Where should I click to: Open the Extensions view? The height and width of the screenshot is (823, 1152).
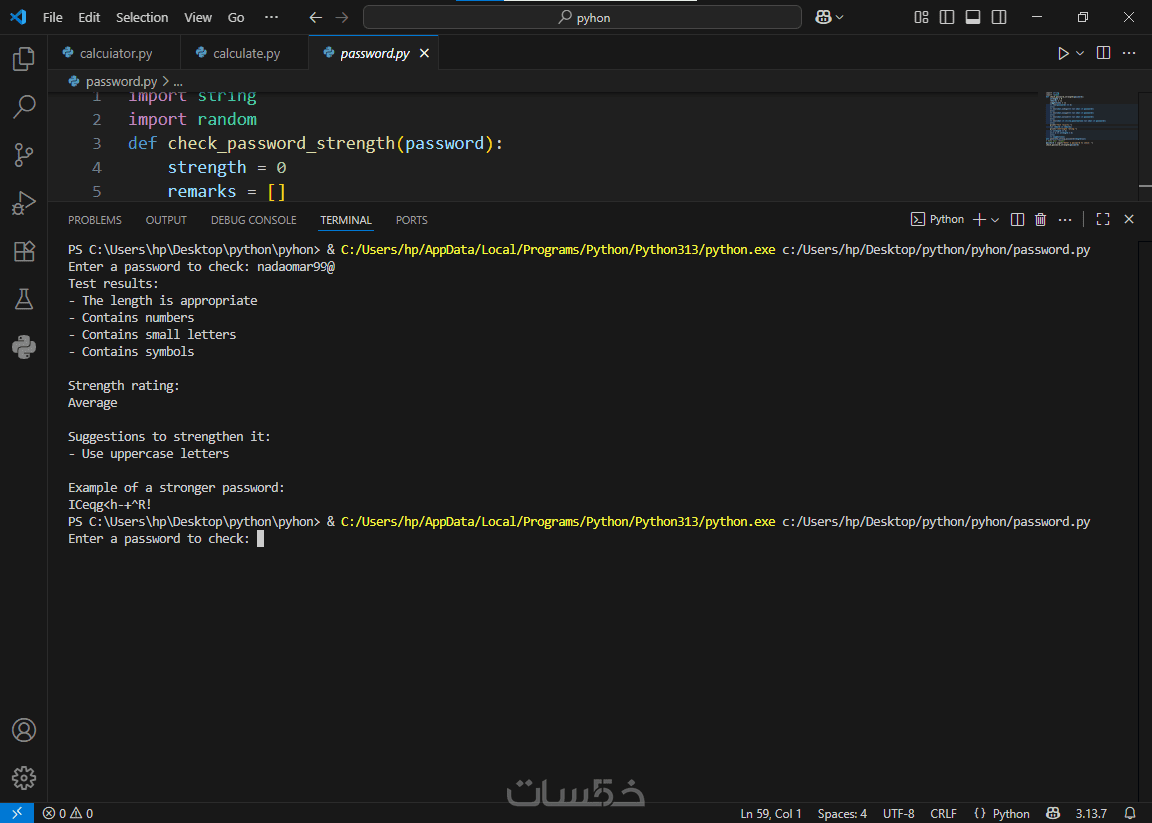24,251
